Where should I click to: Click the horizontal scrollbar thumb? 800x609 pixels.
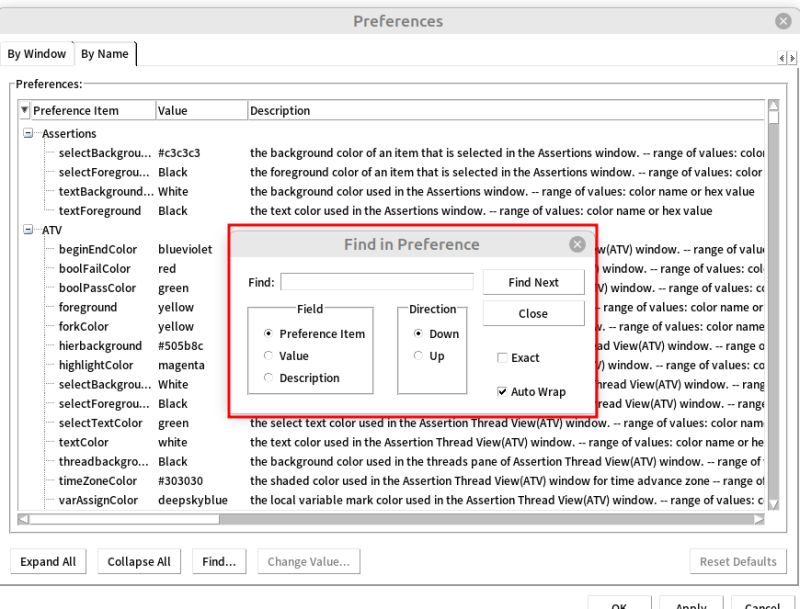tap(124, 519)
